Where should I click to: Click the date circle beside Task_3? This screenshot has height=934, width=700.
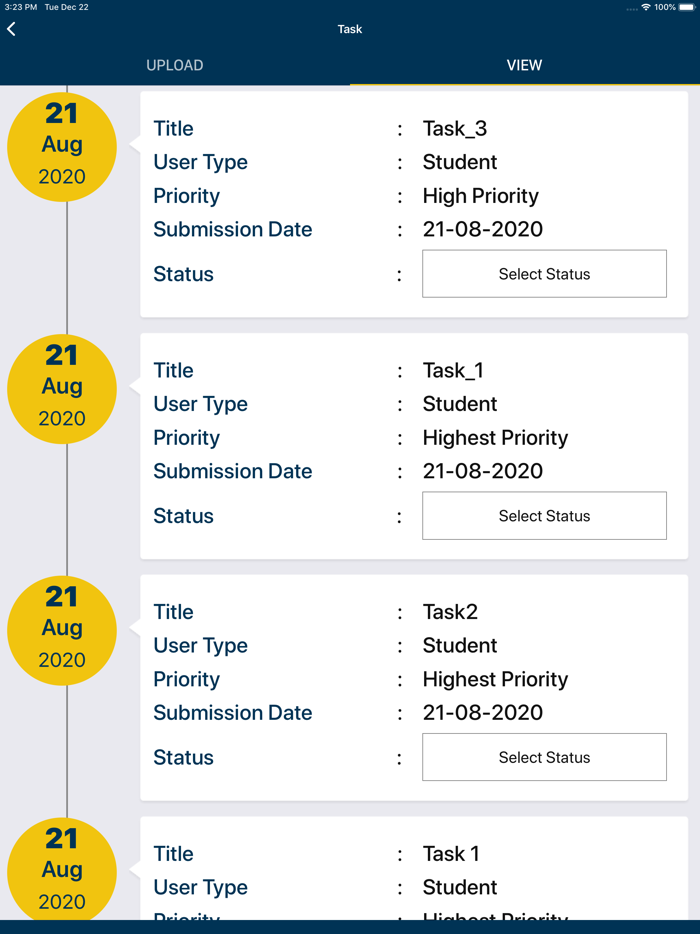(62, 146)
